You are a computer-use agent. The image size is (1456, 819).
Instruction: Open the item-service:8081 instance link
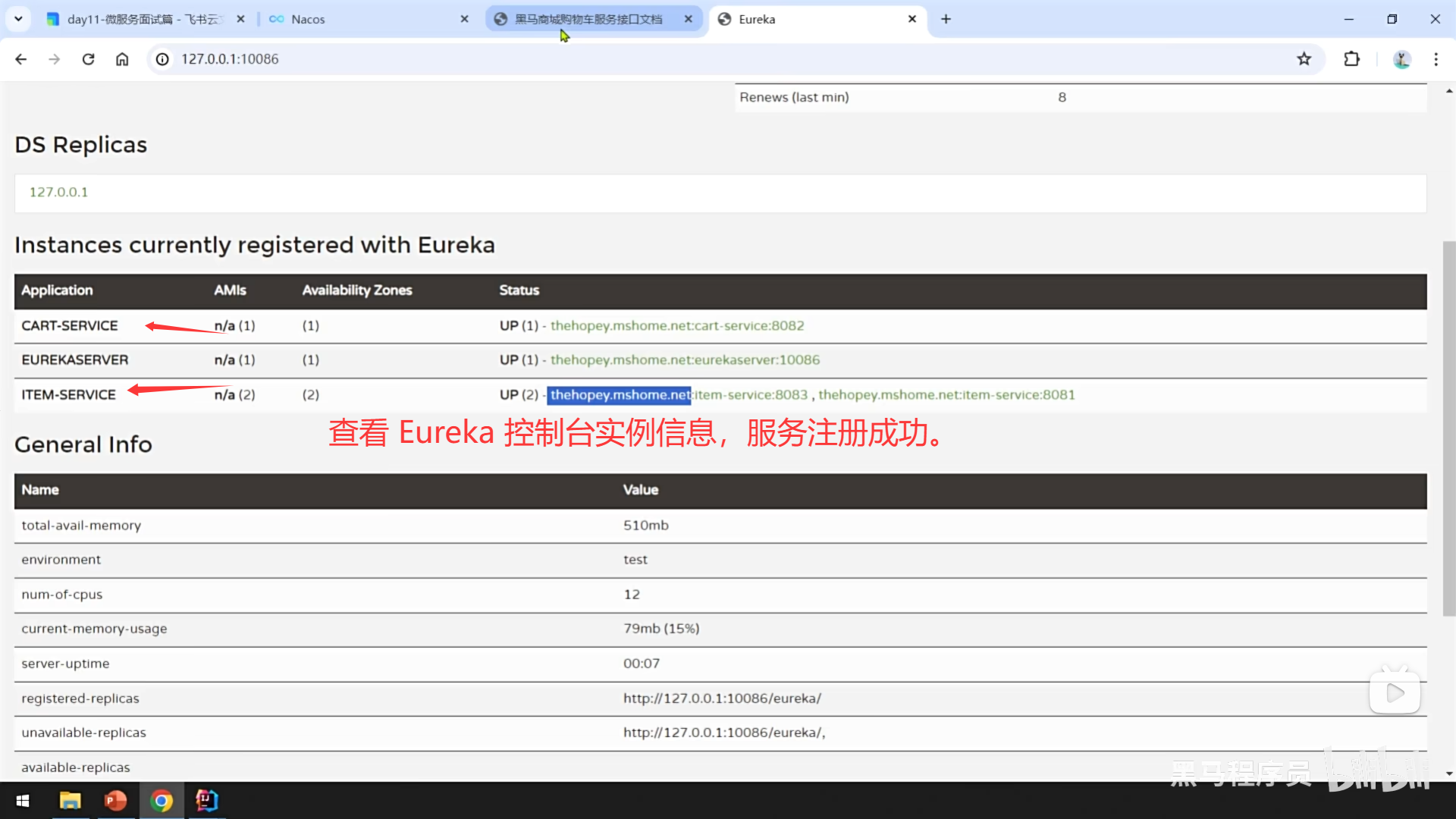(946, 394)
